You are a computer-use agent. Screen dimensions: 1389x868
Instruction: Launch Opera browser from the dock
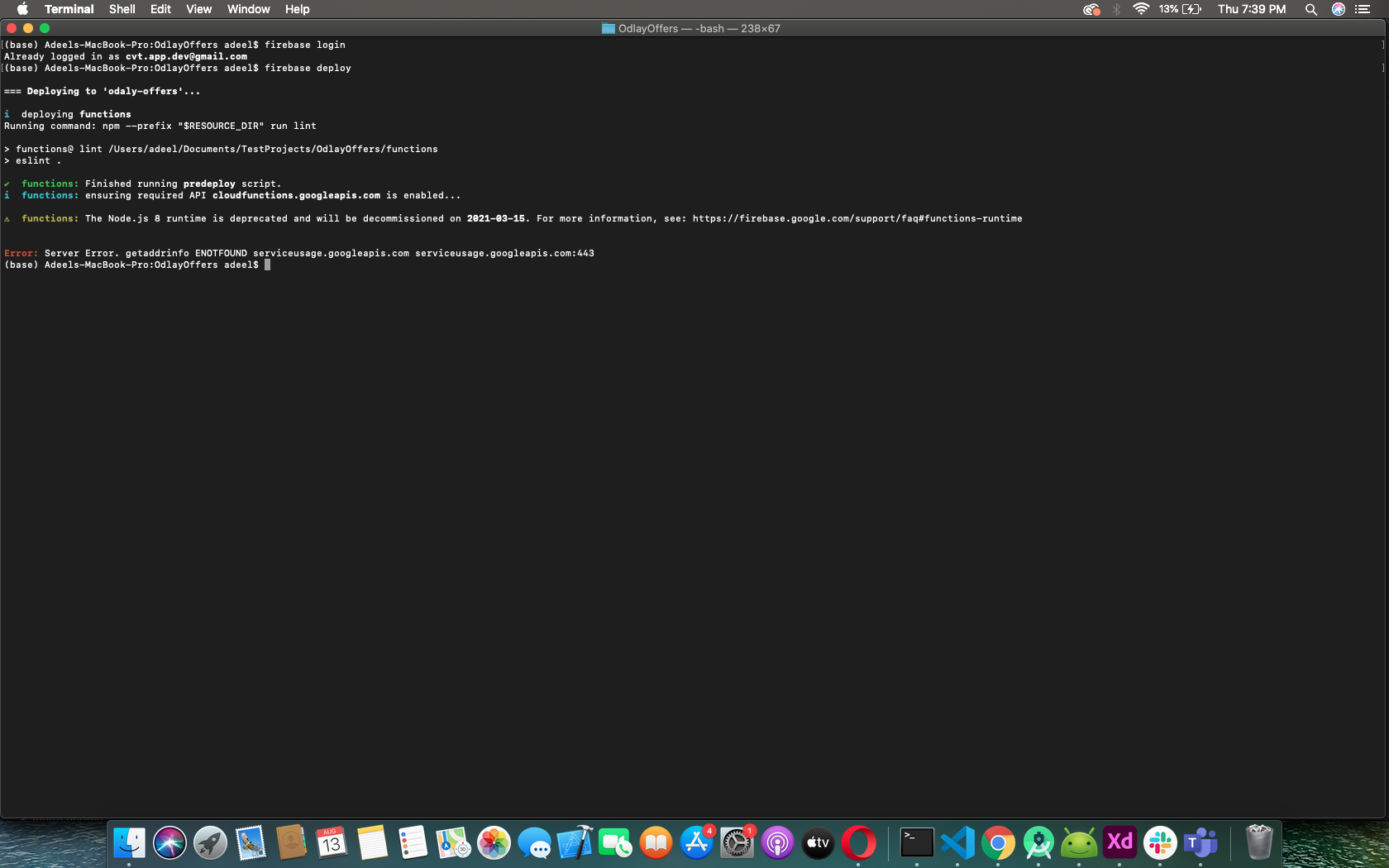tap(858, 843)
